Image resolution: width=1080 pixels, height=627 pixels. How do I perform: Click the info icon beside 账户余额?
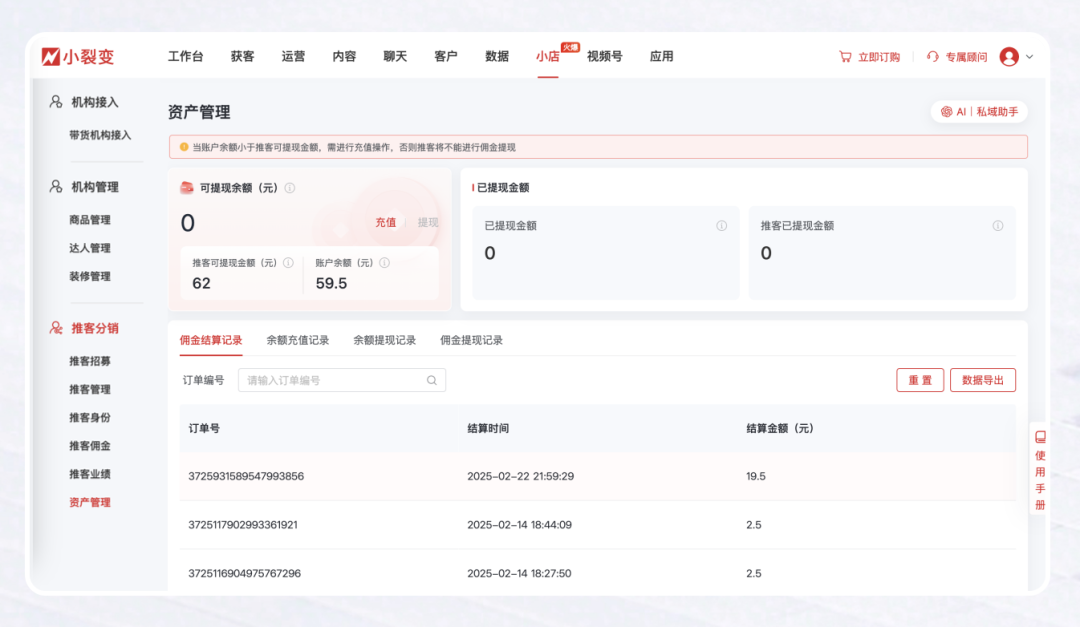tap(384, 263)
